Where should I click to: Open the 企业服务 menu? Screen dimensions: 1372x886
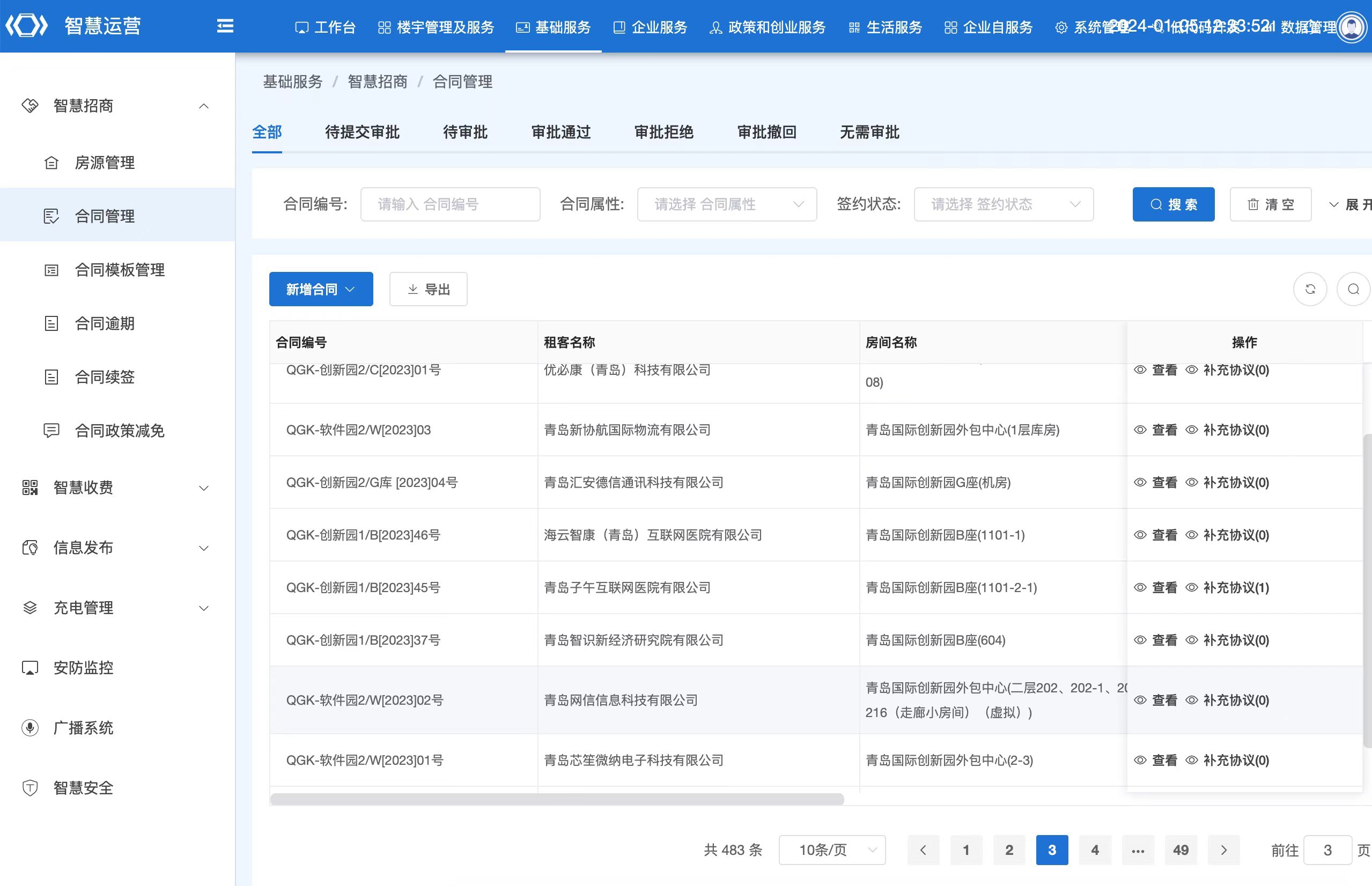click(x=650, y=27)
